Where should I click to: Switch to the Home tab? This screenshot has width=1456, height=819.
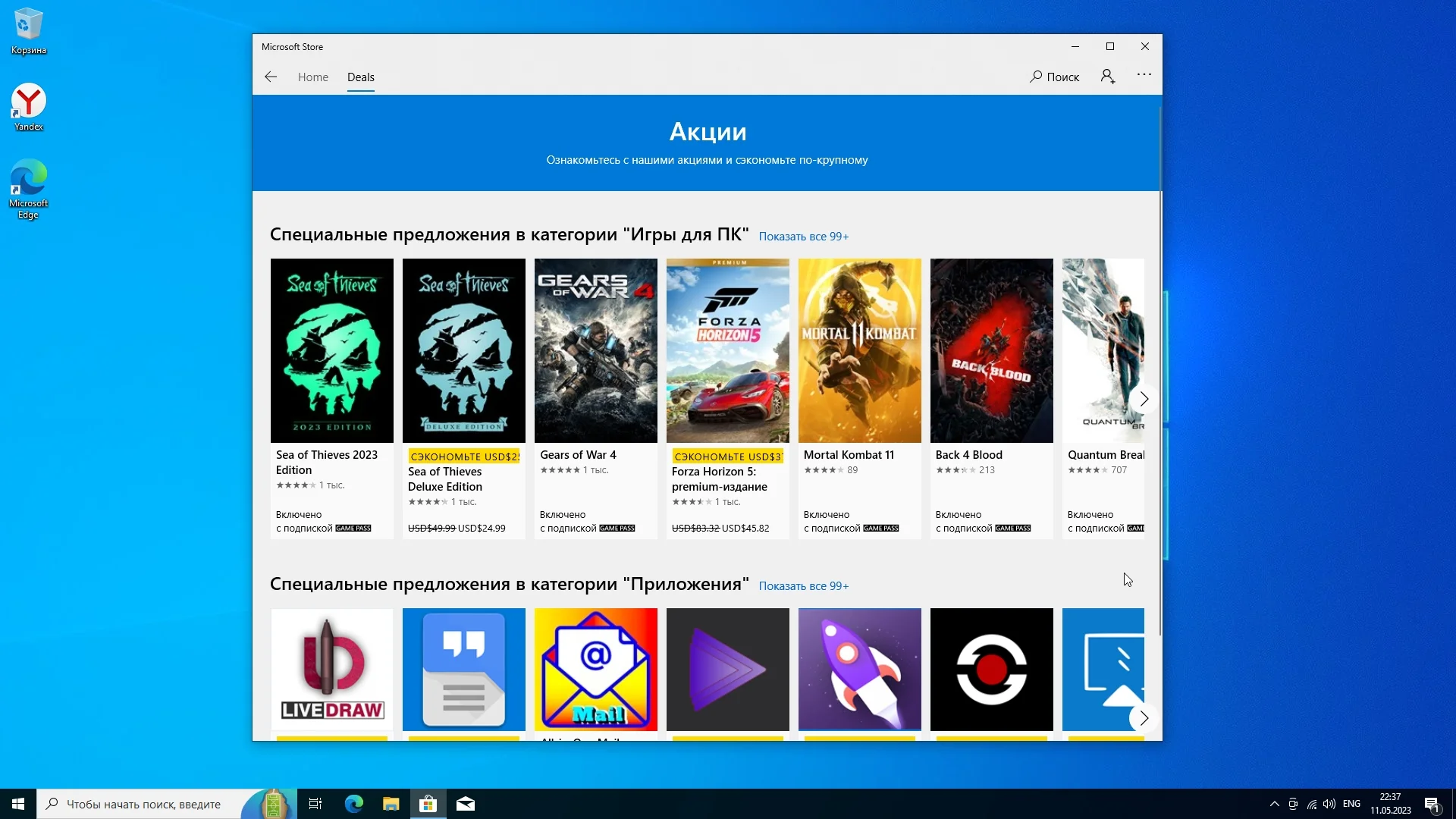[312, 77]
